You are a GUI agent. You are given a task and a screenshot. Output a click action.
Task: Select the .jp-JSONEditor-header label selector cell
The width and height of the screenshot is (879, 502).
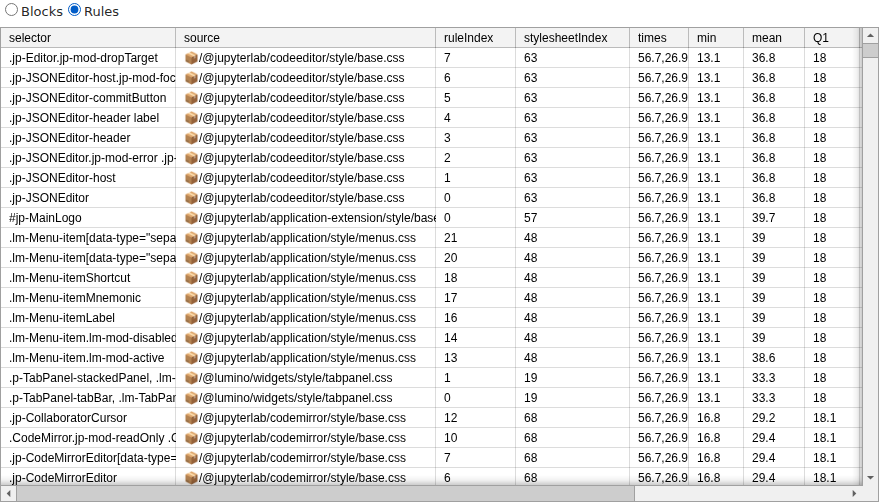click(88, 118)
